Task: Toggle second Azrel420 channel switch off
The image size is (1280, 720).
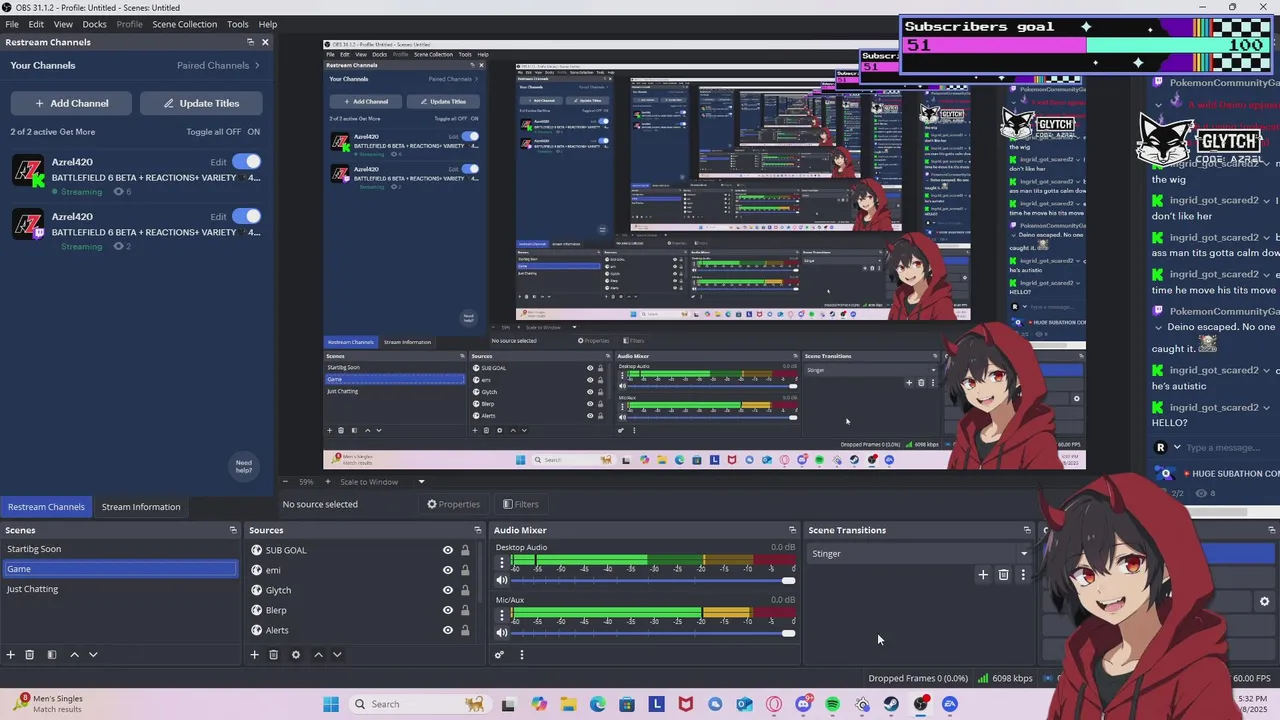Action: [246, 216]
